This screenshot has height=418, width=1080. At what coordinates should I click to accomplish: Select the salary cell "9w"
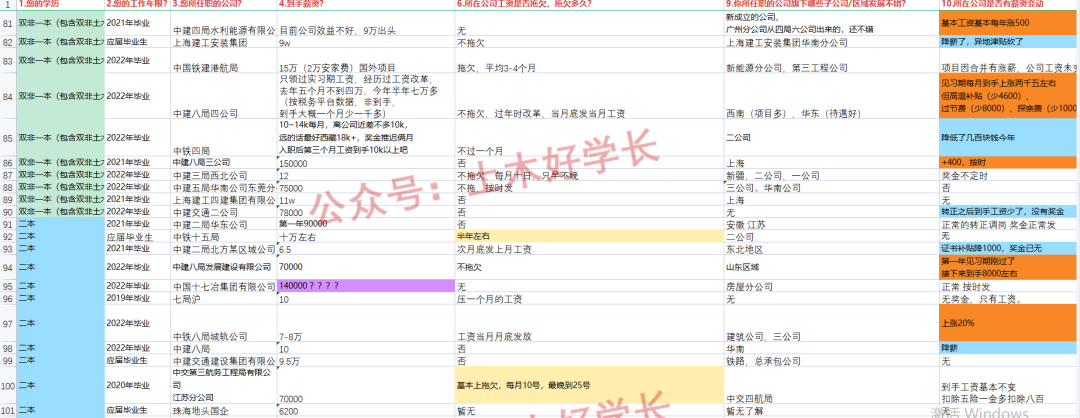tap(366, 42)
